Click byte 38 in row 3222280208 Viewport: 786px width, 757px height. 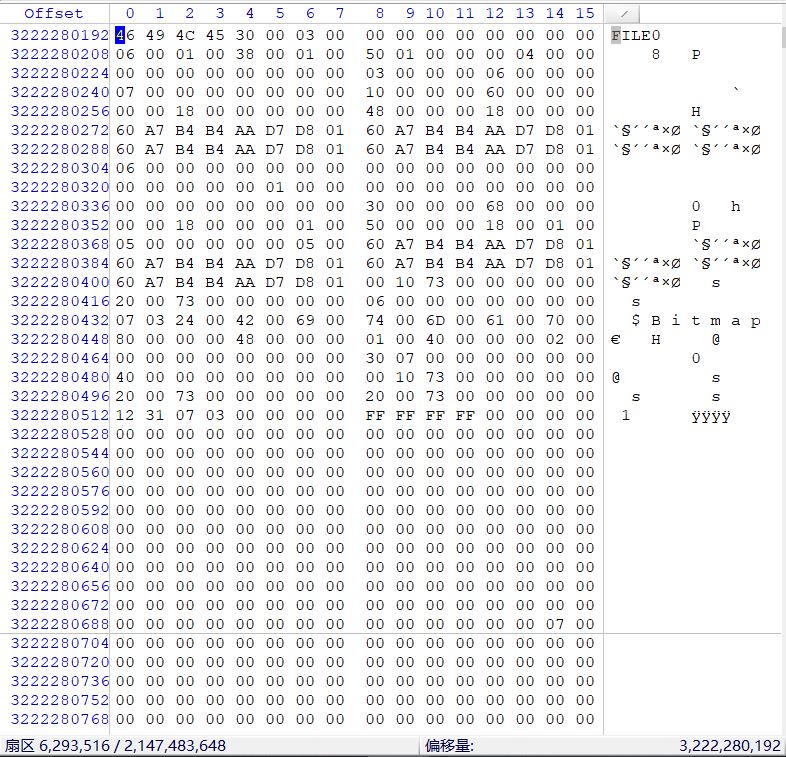(x=245, y=54)
